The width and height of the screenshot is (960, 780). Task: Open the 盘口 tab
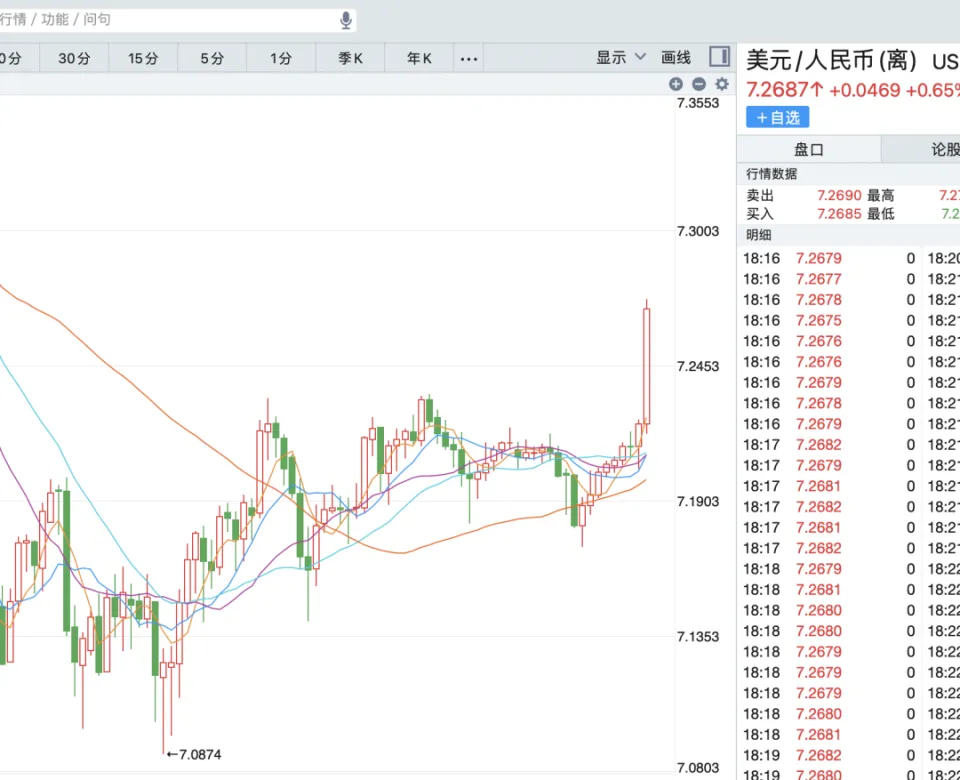[808, 149]
